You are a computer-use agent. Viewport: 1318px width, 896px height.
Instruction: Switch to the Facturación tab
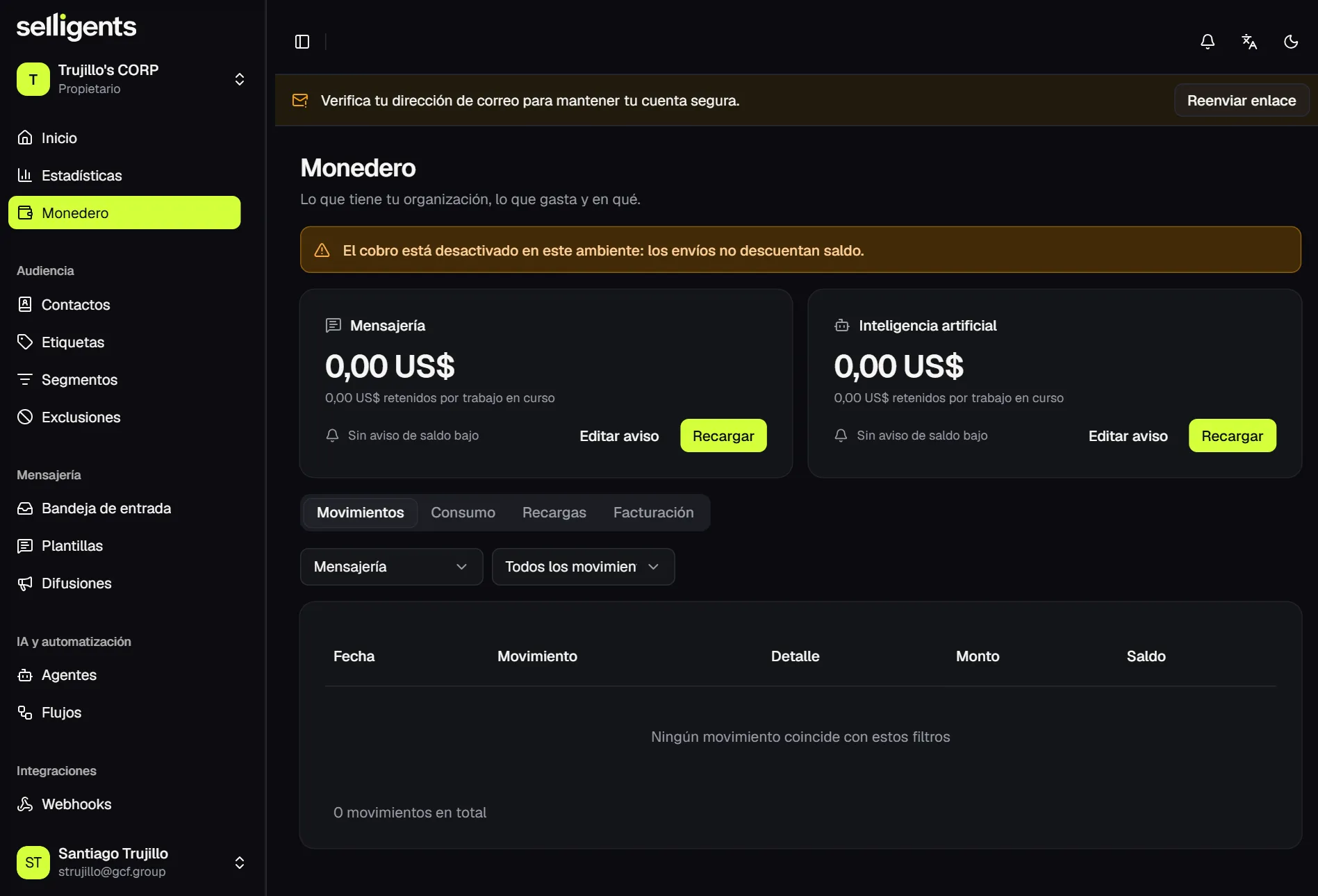pyautogui.click(x=653, y=513)
